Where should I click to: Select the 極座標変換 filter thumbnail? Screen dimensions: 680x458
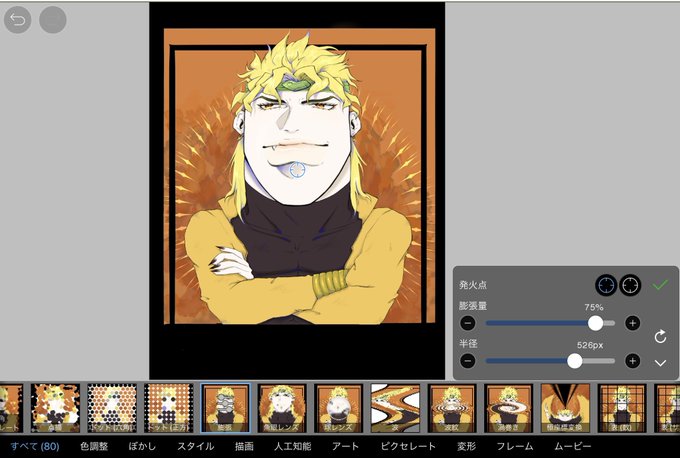pyautogui.click(x=566, y=408)
